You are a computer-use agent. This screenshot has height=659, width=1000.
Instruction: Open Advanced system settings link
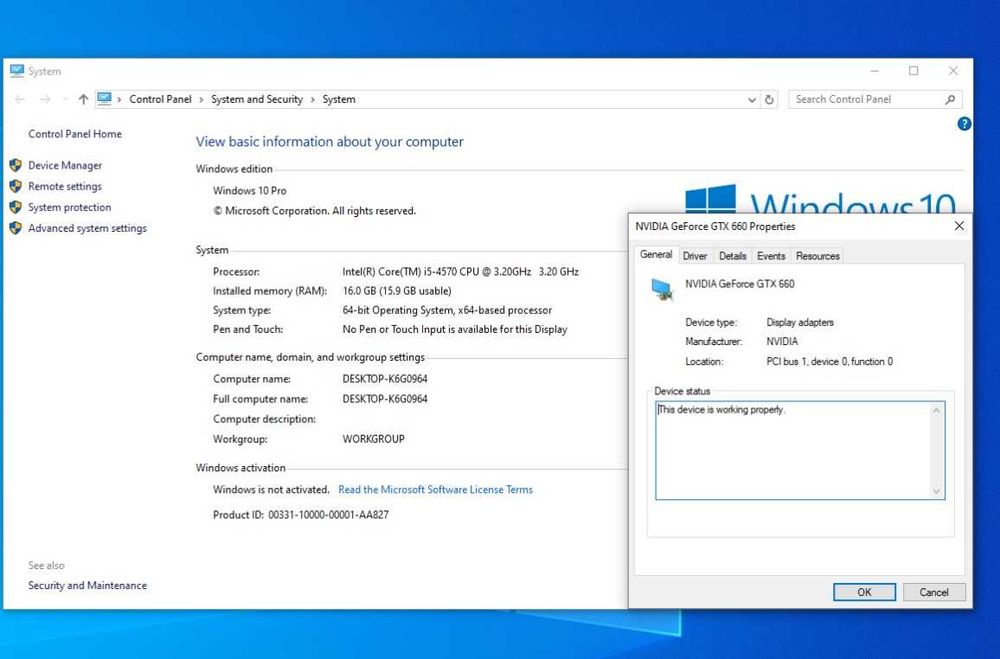pyautogui.click(x=87, y=228)
